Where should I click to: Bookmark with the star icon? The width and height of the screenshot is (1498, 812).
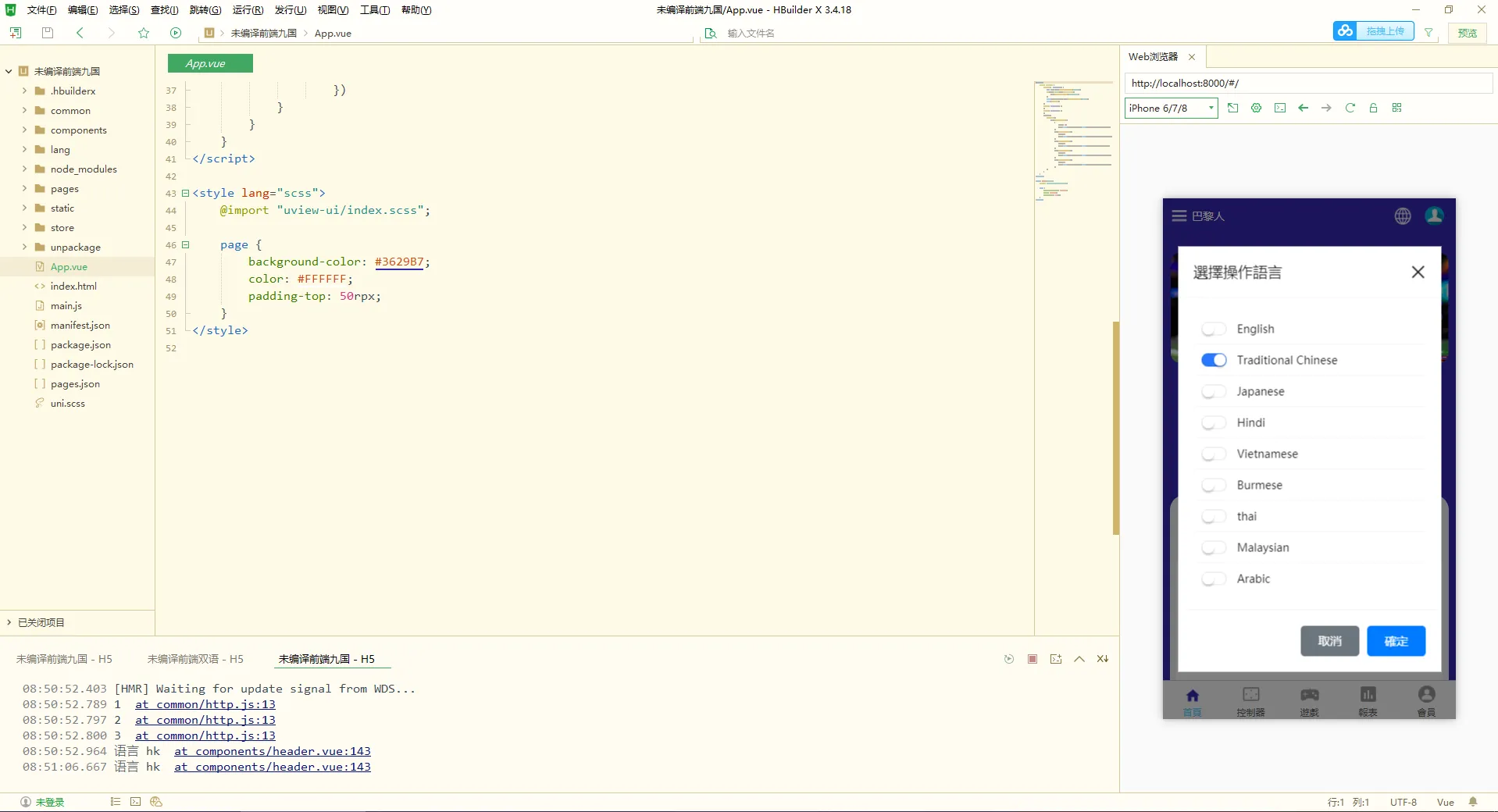(x=144, y=33)
